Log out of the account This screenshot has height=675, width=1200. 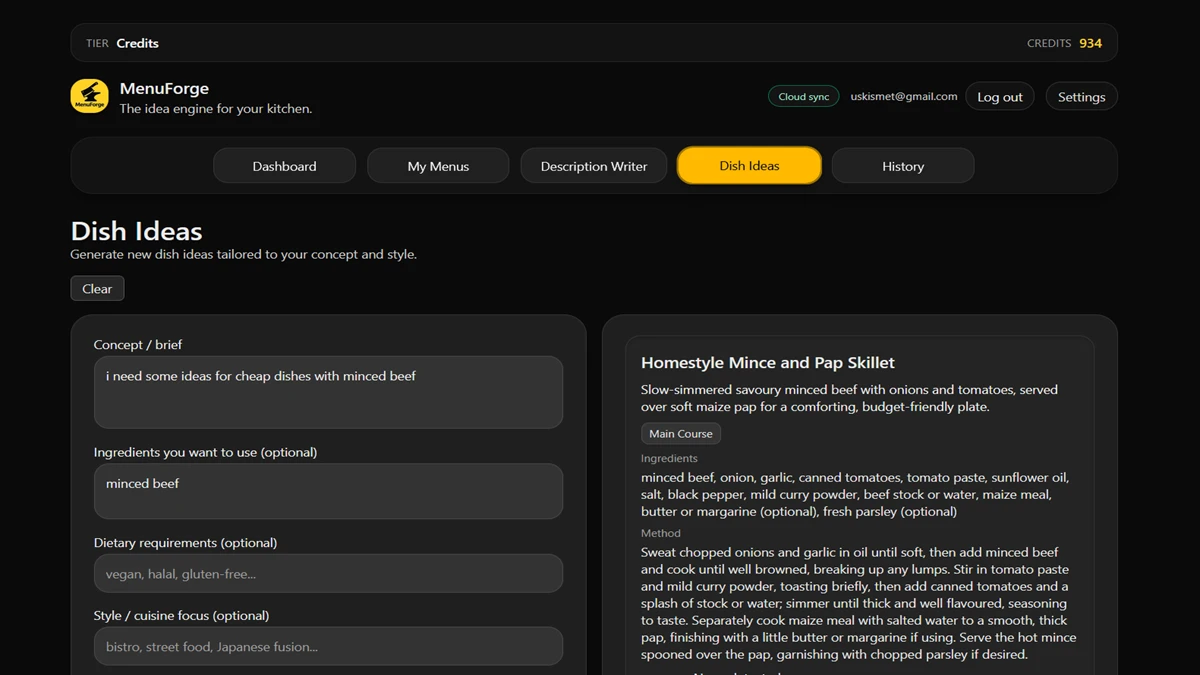[999, 97]
